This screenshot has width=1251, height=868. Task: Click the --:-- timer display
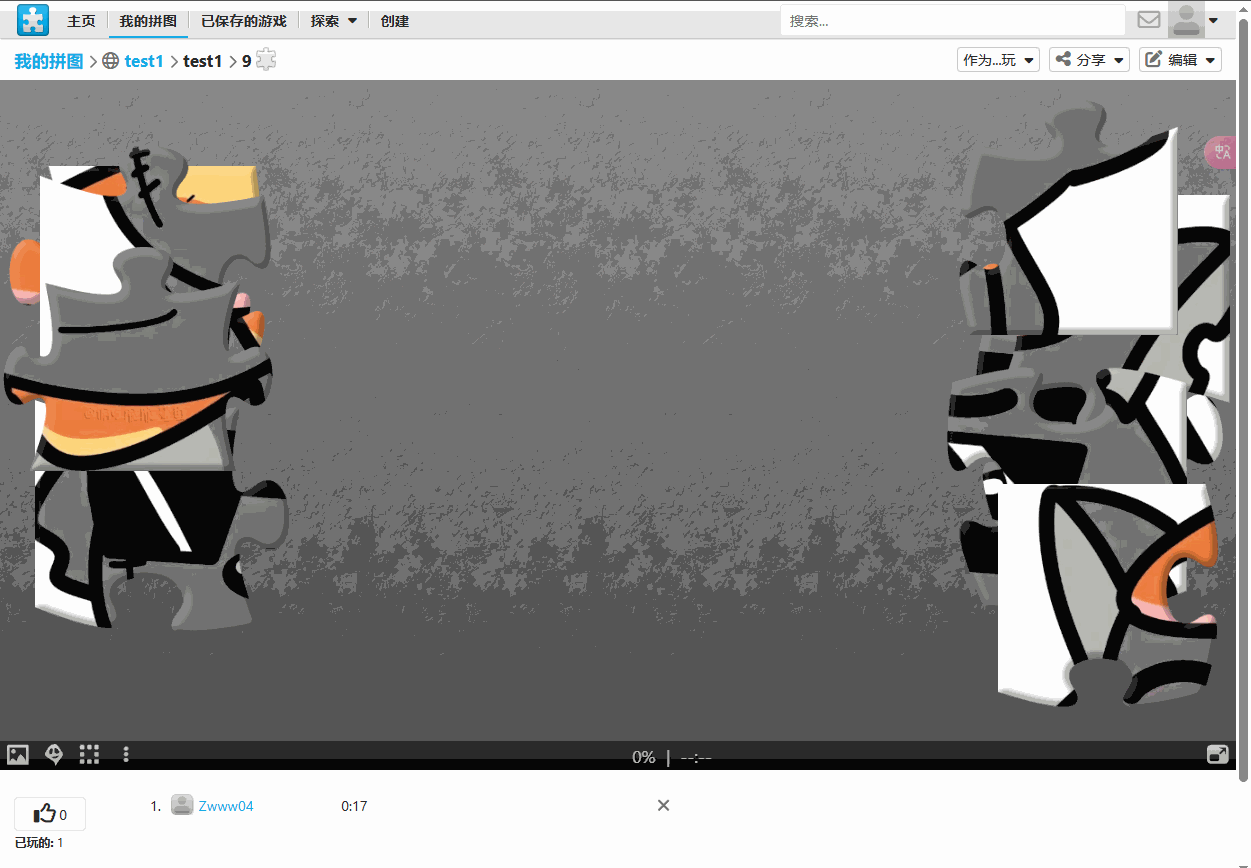pos(696,757)
